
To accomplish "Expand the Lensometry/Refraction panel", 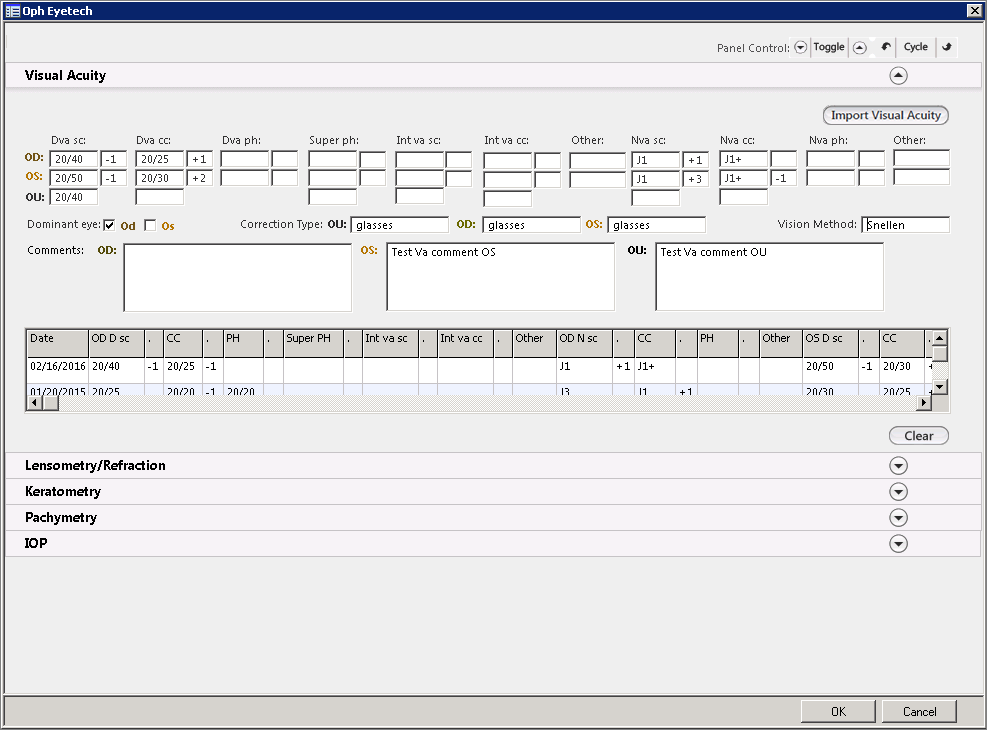I will (898, 466).
